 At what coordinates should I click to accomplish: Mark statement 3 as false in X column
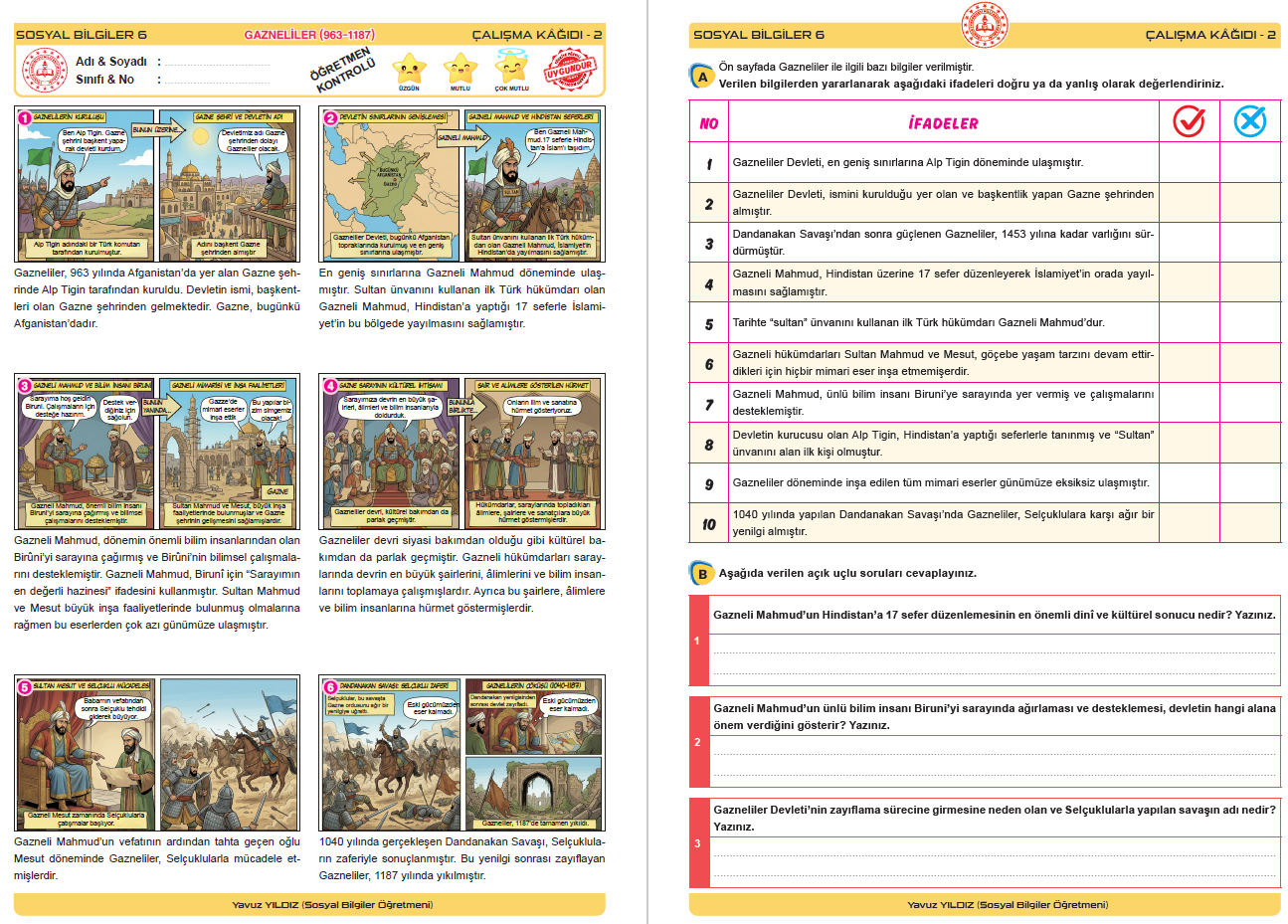pyautogui.click(x=1249, y=243)
